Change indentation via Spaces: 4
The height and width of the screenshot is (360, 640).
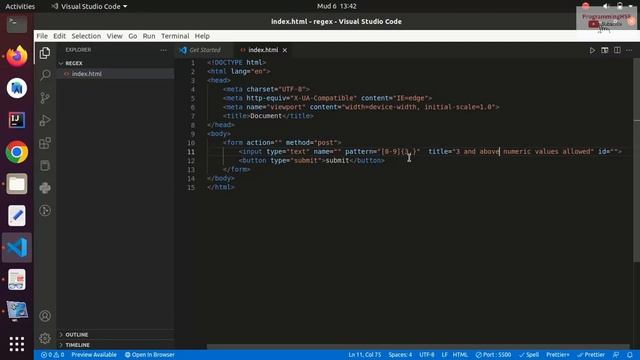click(x=400, y=355)
